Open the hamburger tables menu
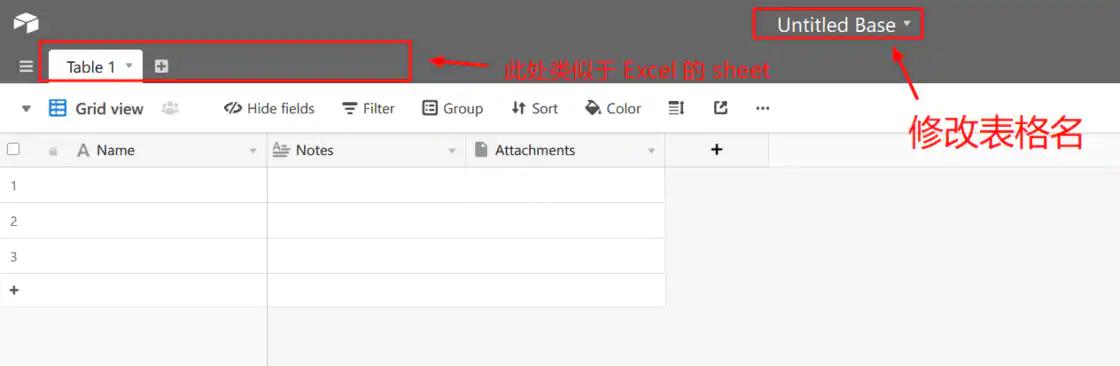1120x366 pixels. [26, 66]
